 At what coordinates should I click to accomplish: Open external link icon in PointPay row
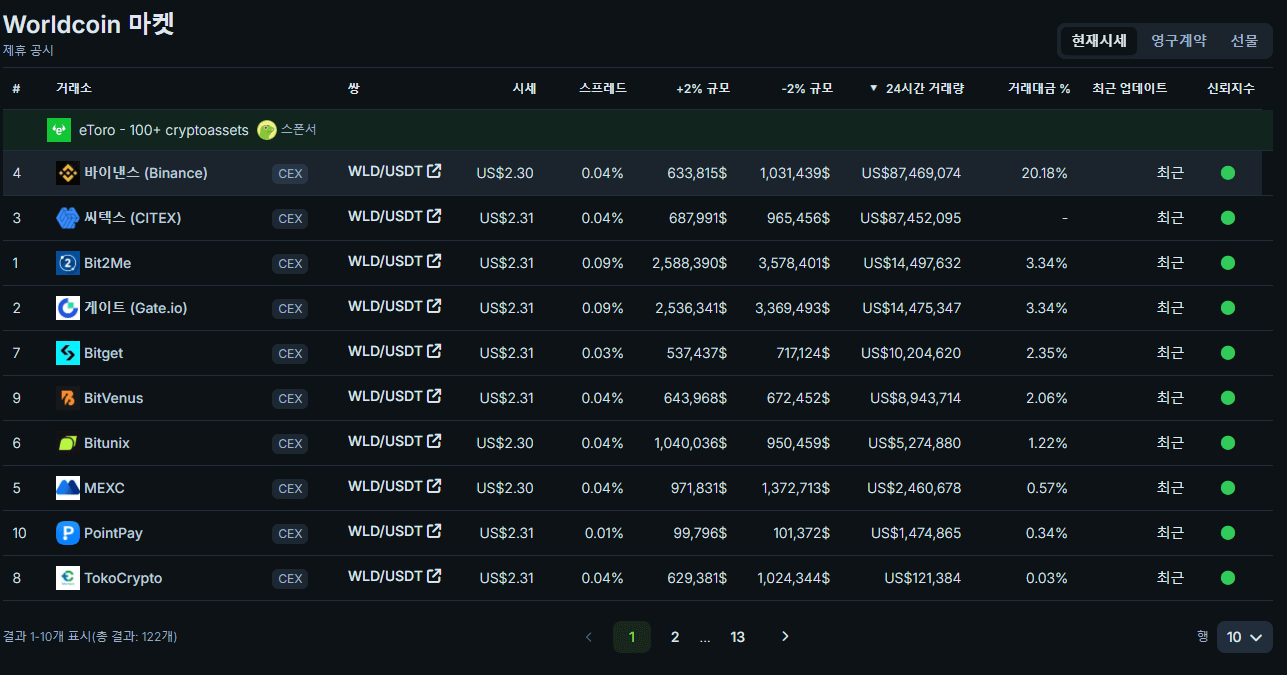coord(434,531)
